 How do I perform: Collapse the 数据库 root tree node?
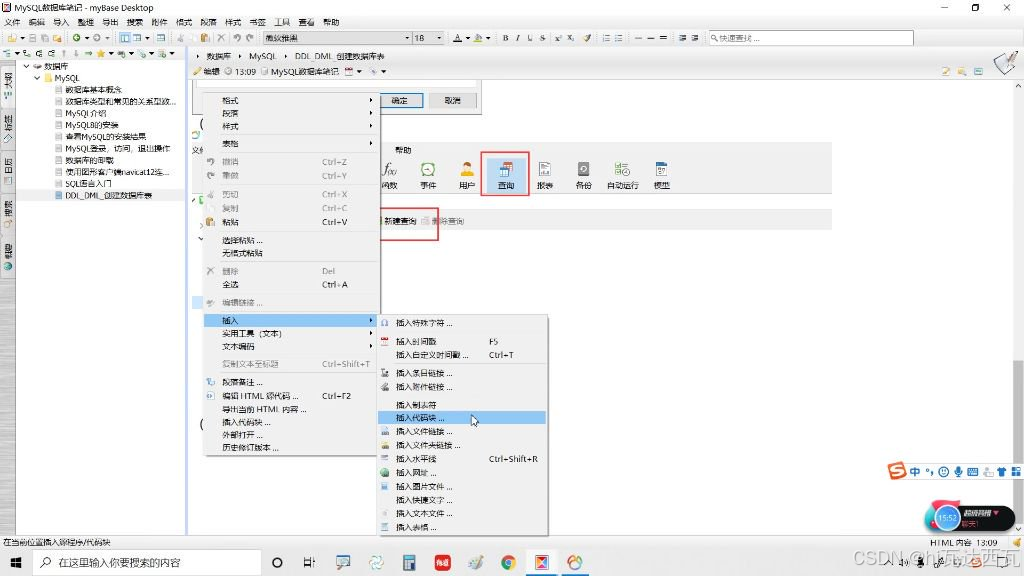coord(27,66)
